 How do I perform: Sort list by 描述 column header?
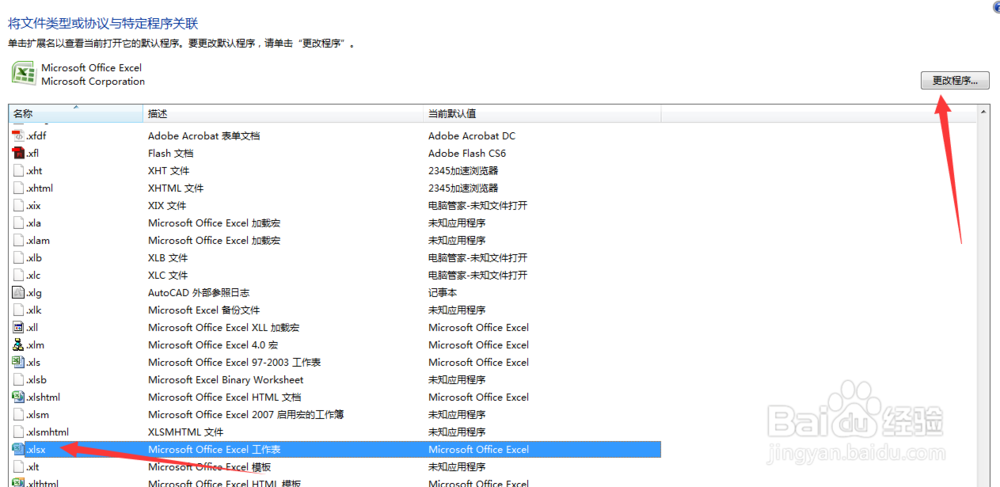pos(283,113)
